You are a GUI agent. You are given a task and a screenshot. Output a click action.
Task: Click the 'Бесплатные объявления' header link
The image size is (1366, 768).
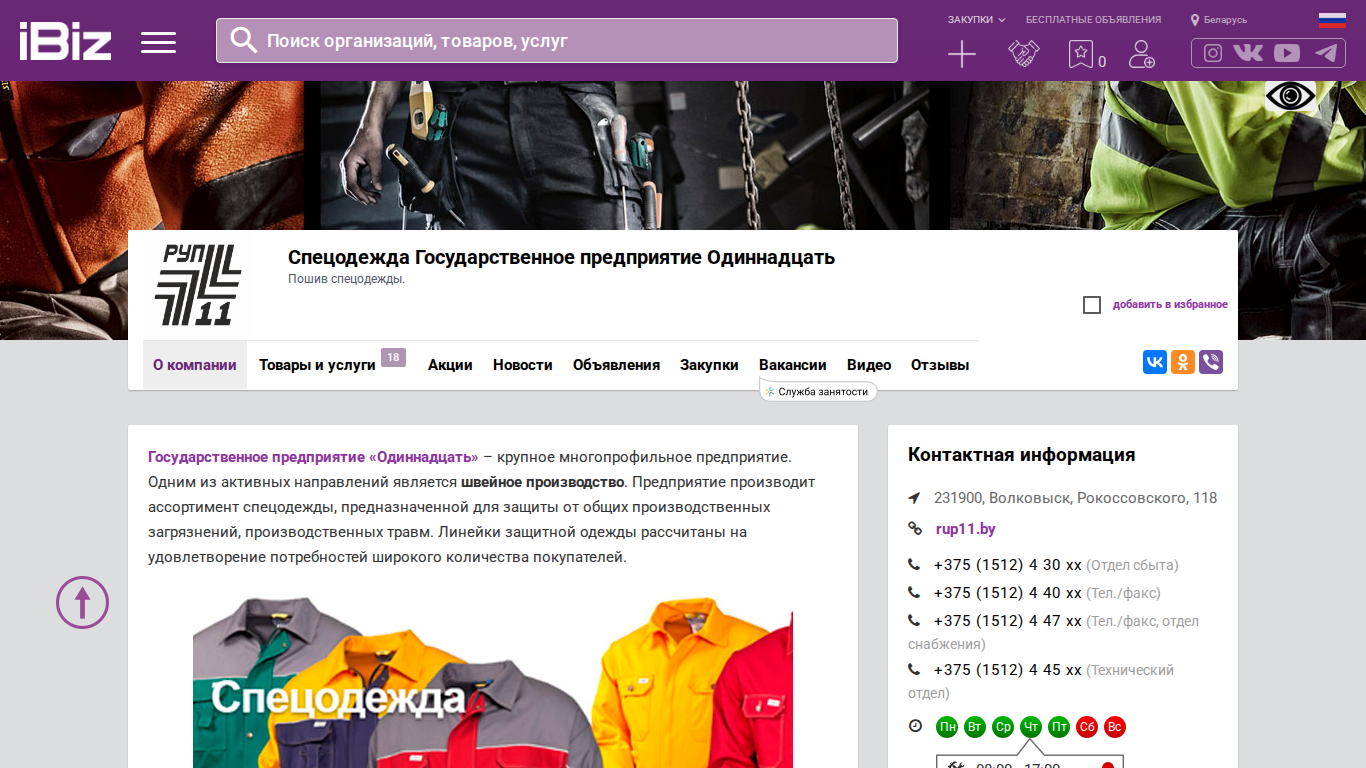pos(1094,20)
